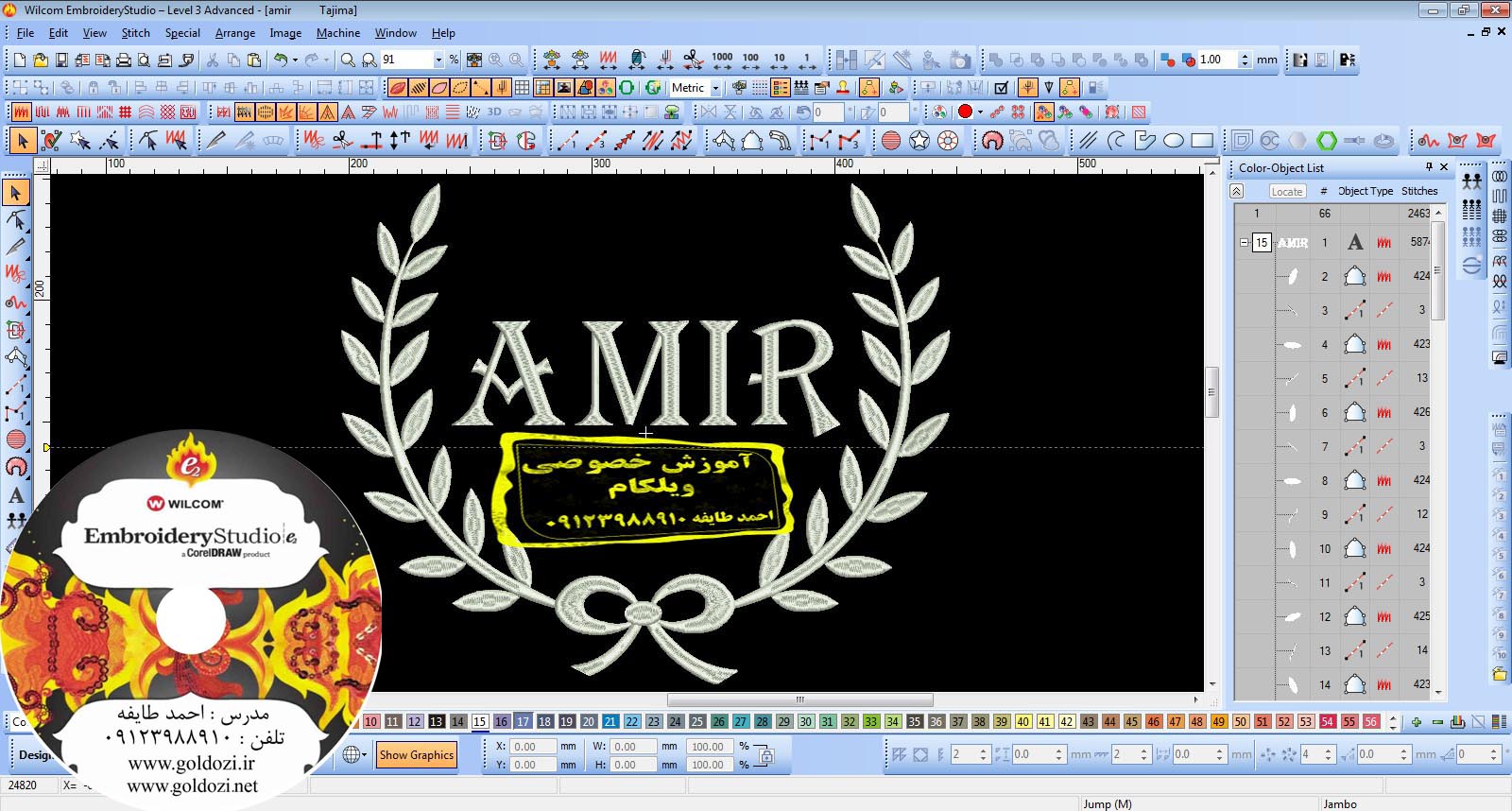The width and height of the screenshot is (1512, 811).
Task: Open the File menu
Action: (x=26, y=33)
